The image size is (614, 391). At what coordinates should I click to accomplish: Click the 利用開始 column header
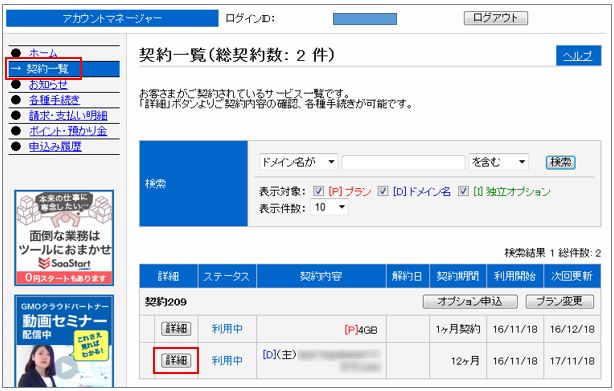pyautogui.click(x=515, y=276)
